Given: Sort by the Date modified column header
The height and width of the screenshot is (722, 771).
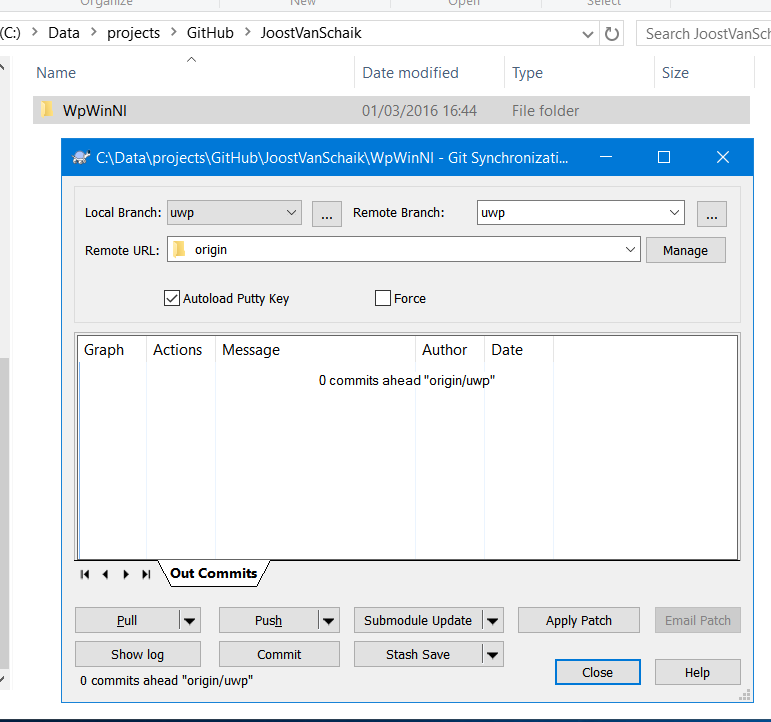Looking at the screenshot, I should coord(410,72).
